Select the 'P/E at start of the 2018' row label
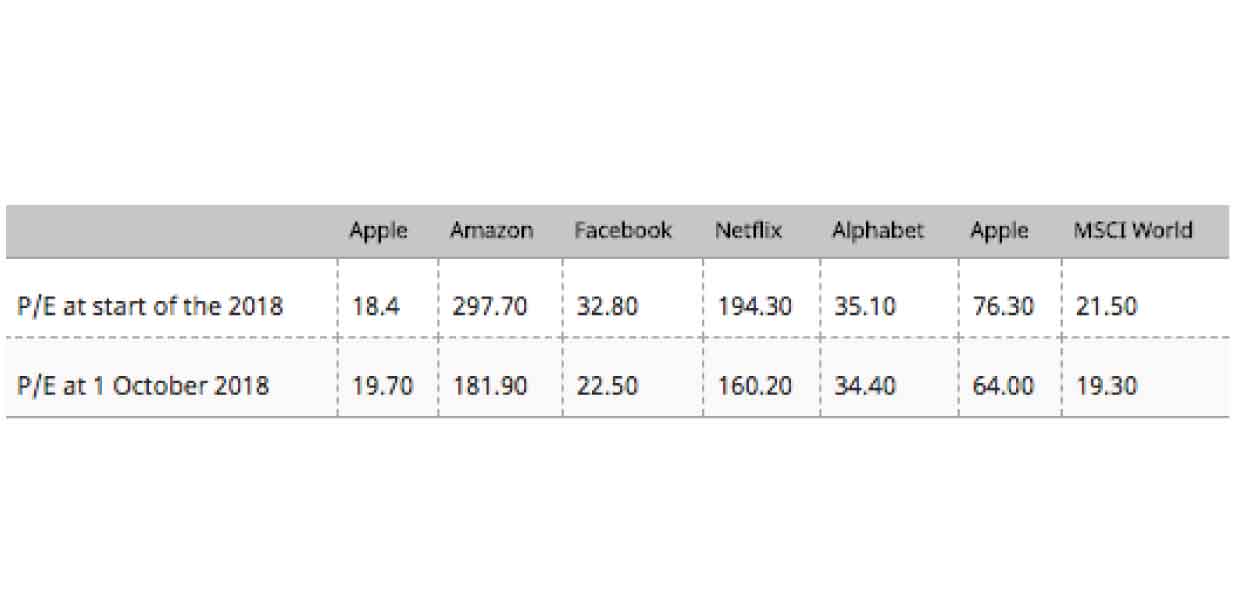Viewport: 1240px width, 600px height. pyautogui.click(x=150, y=306)
